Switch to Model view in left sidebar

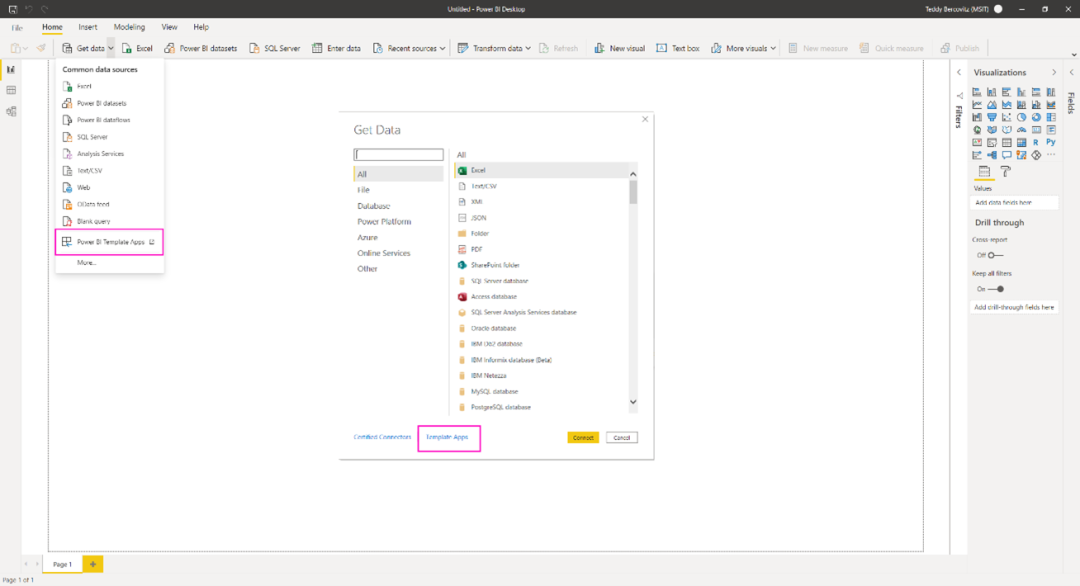point(11,111)
